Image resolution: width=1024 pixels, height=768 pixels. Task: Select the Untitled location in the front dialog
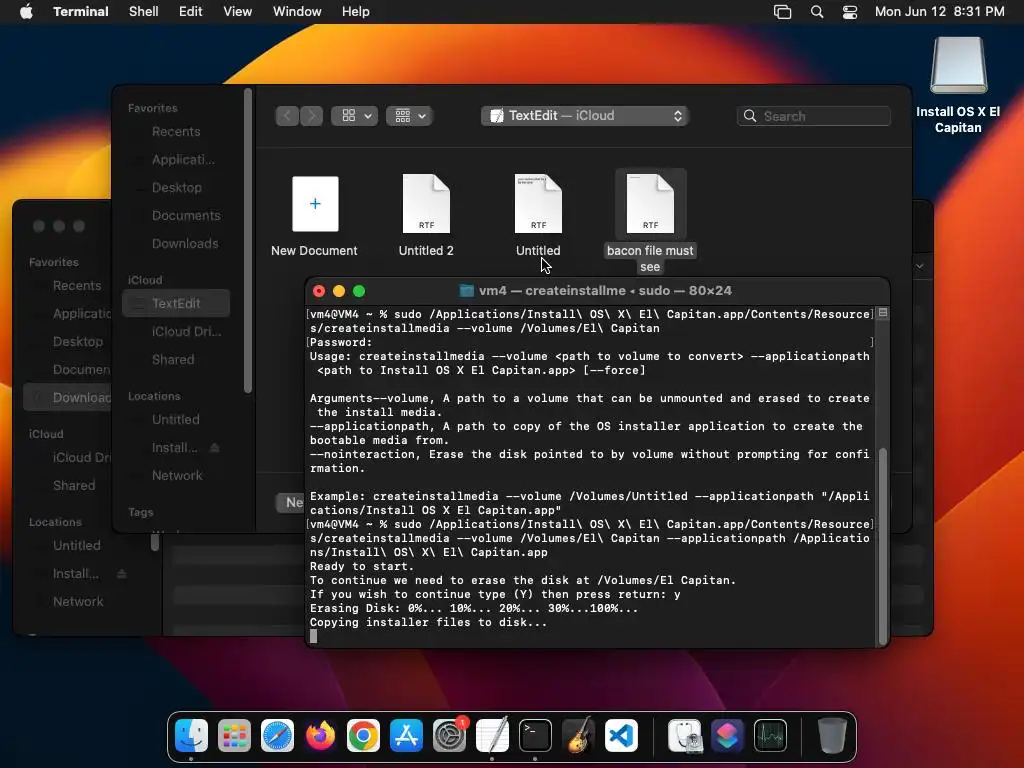176,419
